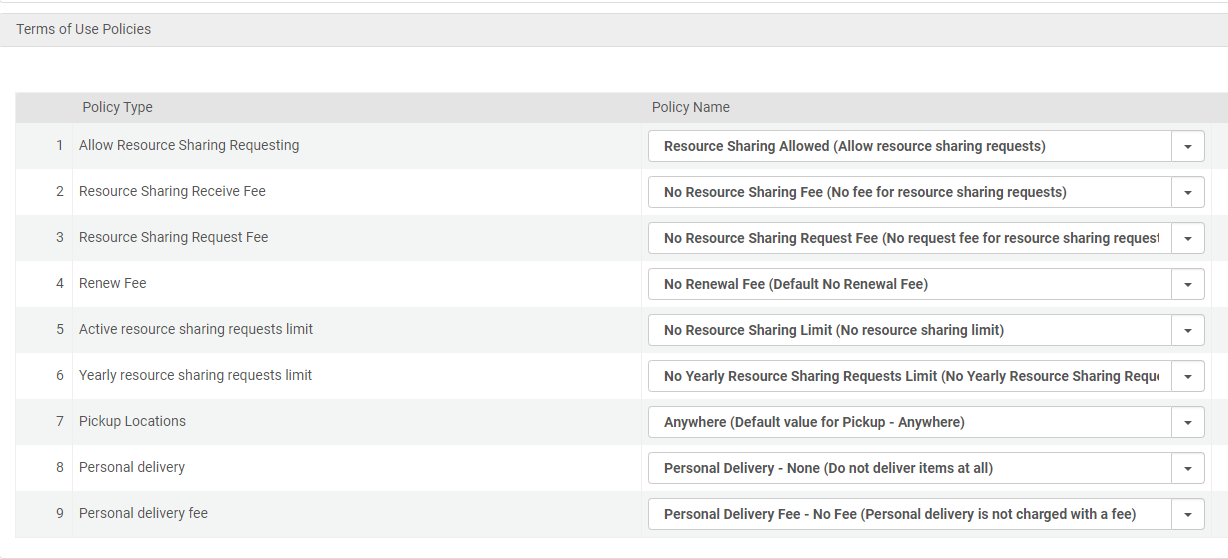Viewport: 1228px width, 559px height.
Task: Click the 'Personal Delivery Fee - No Fee' field
Action: point(908,514)
